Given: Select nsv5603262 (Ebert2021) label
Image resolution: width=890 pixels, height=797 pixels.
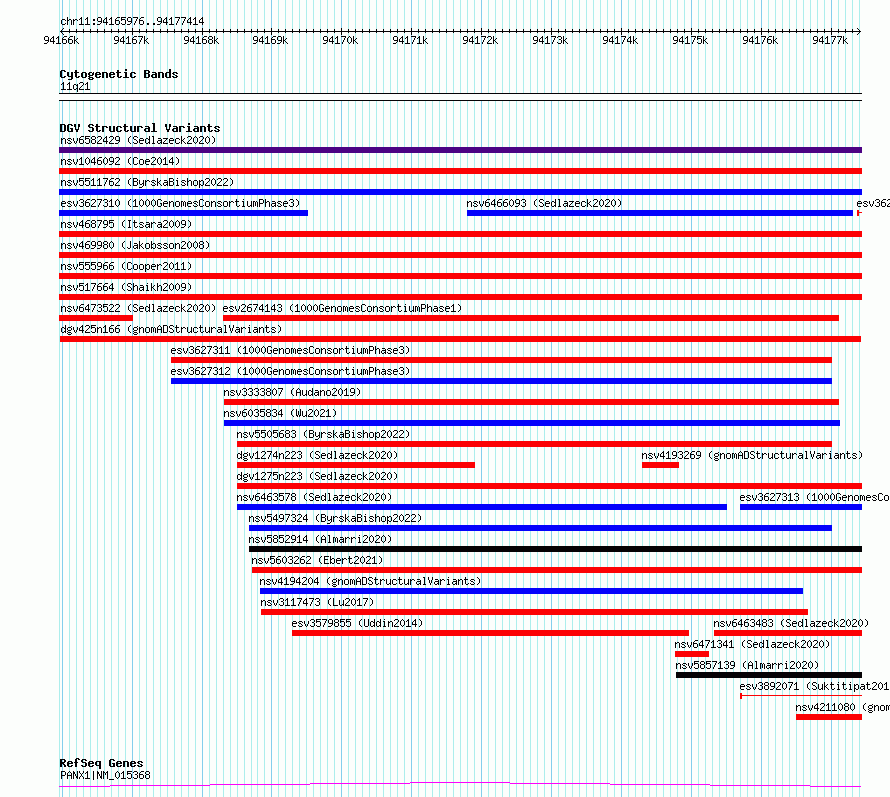Looking at the screenshot, I should click(317, 560).
